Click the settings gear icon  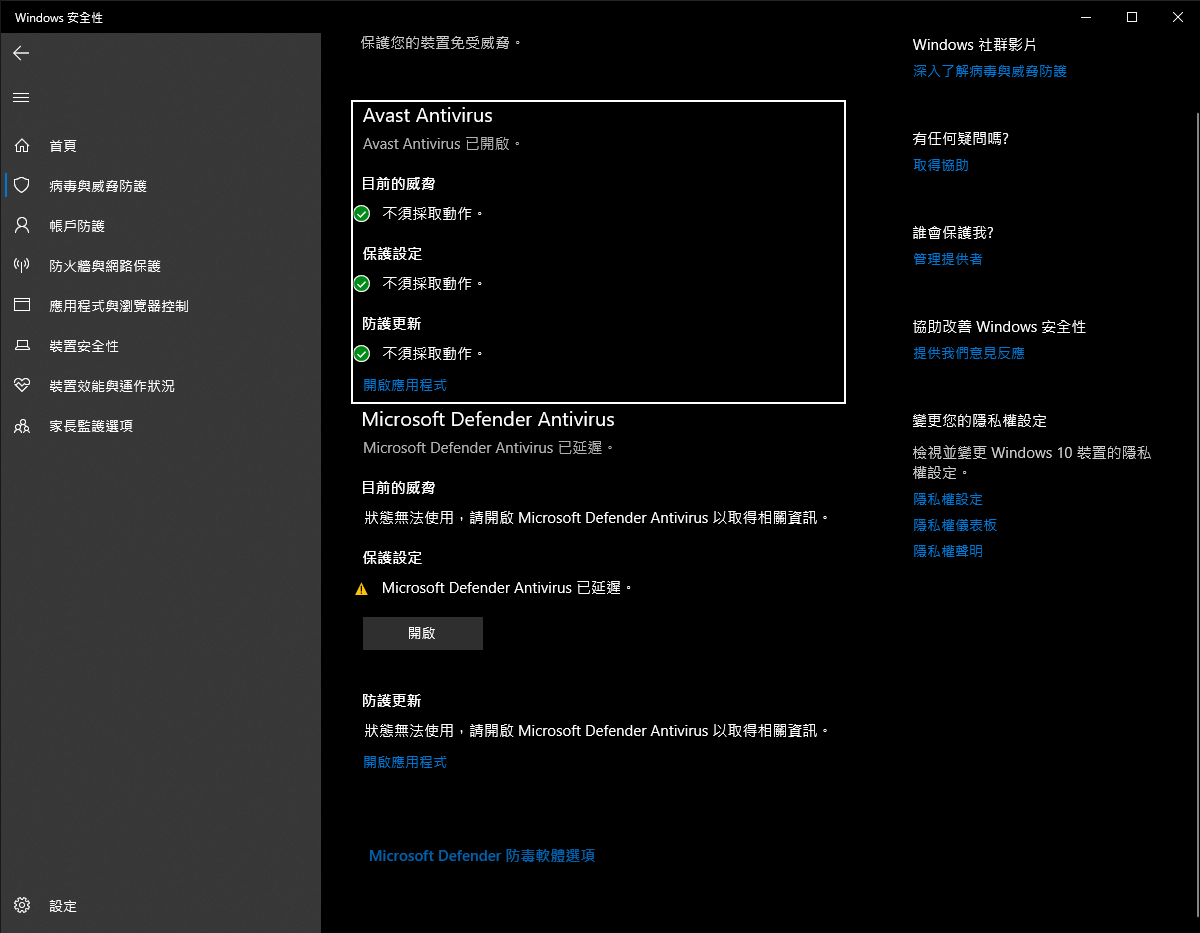[21, 906]
